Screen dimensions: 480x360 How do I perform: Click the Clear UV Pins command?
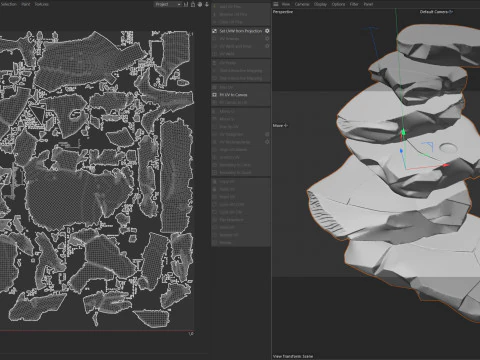coord(241,22)
